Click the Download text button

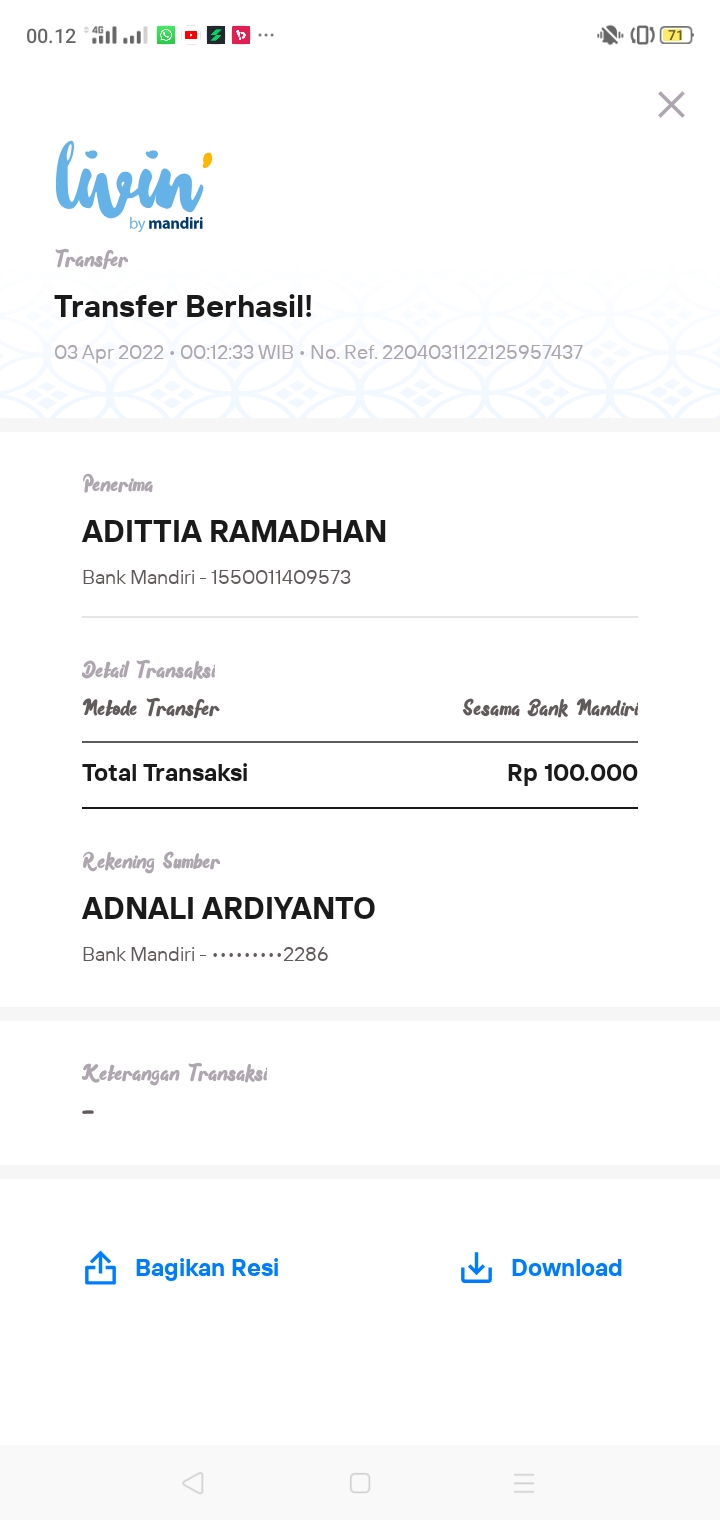click(566, 1268)
